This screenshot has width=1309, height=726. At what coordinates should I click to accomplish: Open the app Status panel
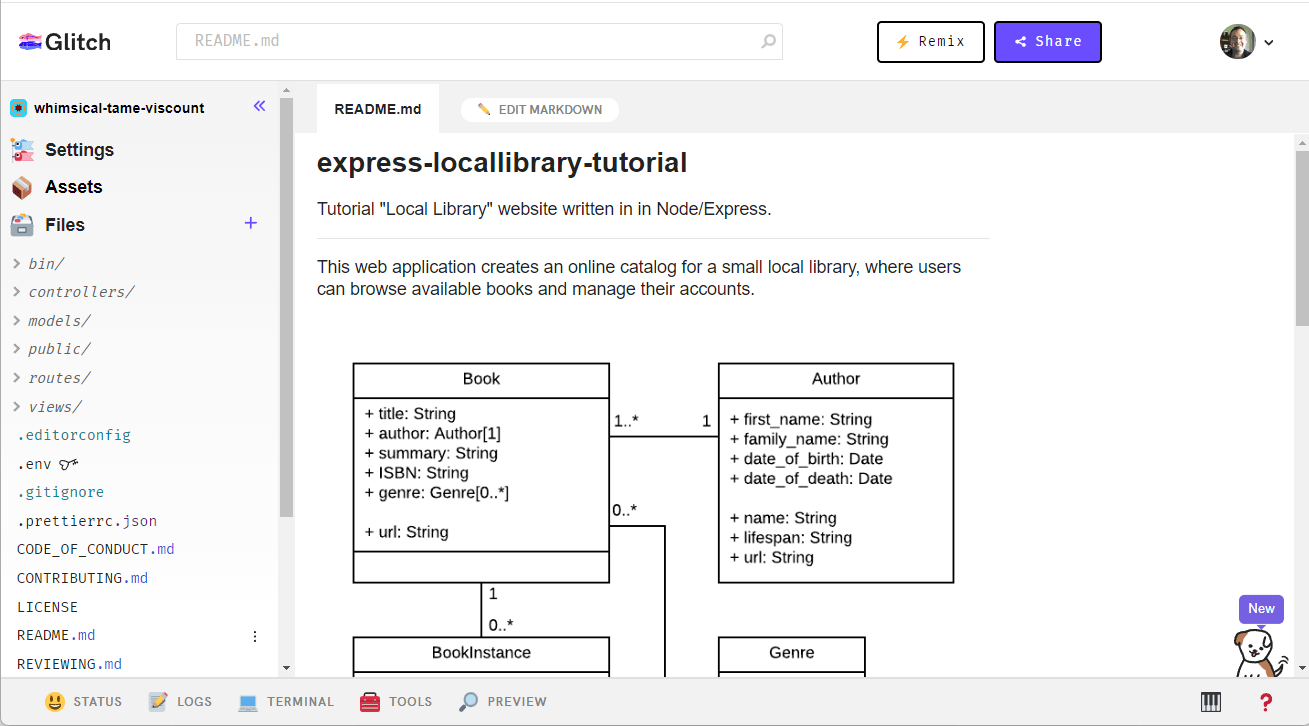click(x=83, y=701)
